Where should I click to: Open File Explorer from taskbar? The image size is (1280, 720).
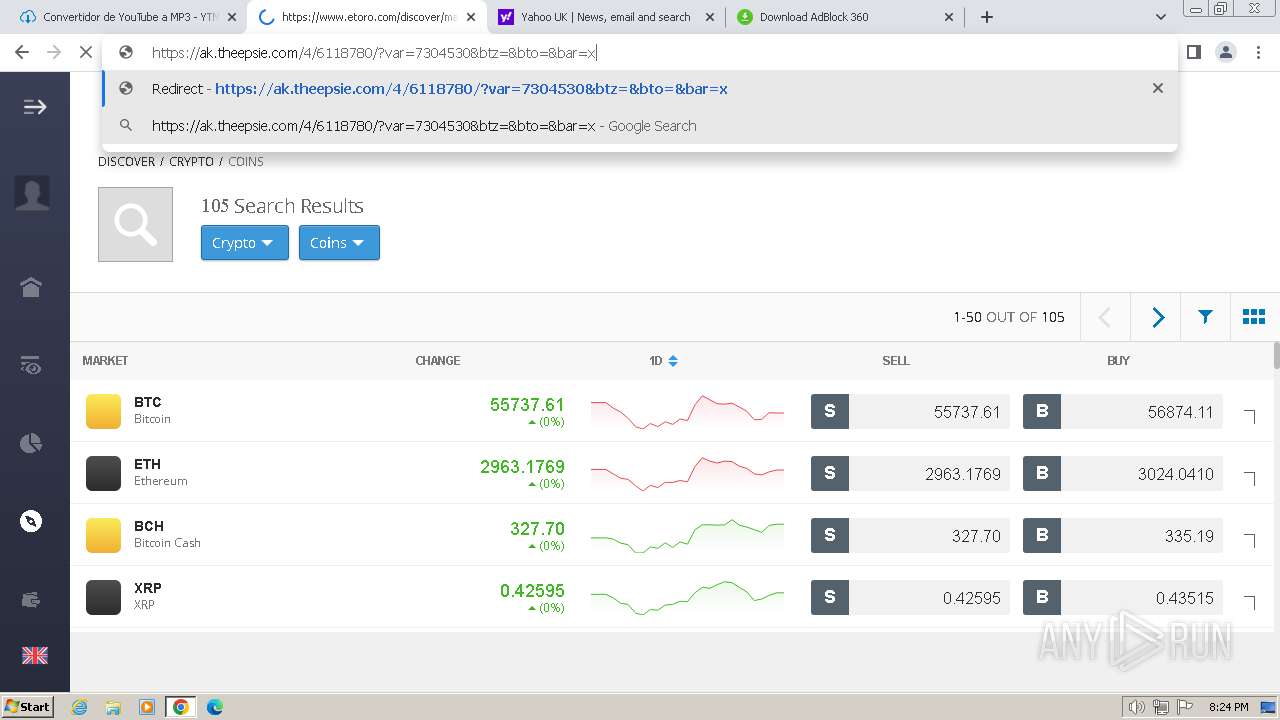[x=113, y=707]
